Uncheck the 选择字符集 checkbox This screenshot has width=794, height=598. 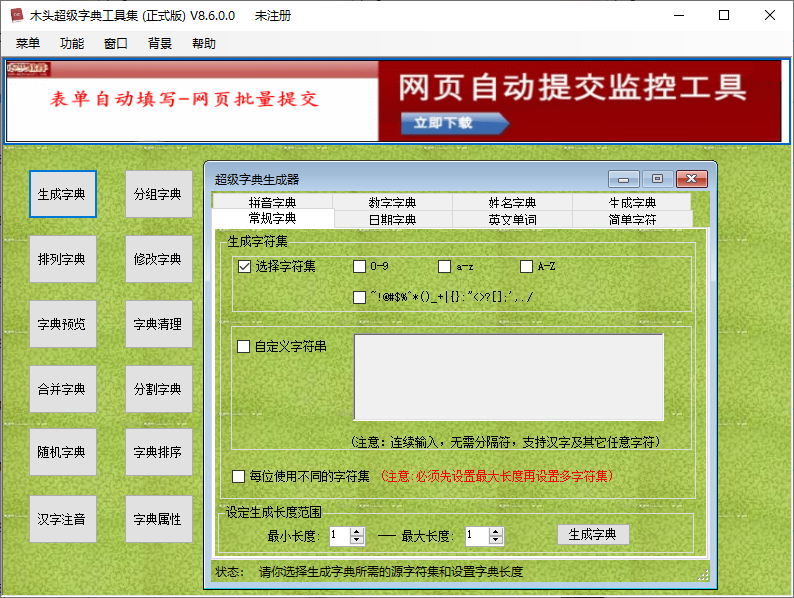244,267
